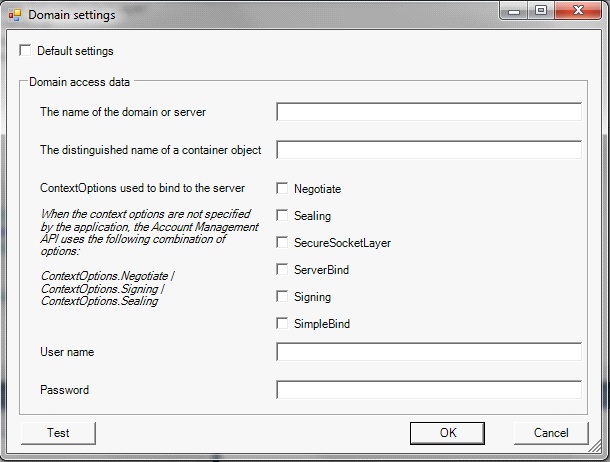Click the 'The name of the domain or server' label
The height and width of the screenshot is (462, 610).
pyautogui.click(x=123, y=112)
